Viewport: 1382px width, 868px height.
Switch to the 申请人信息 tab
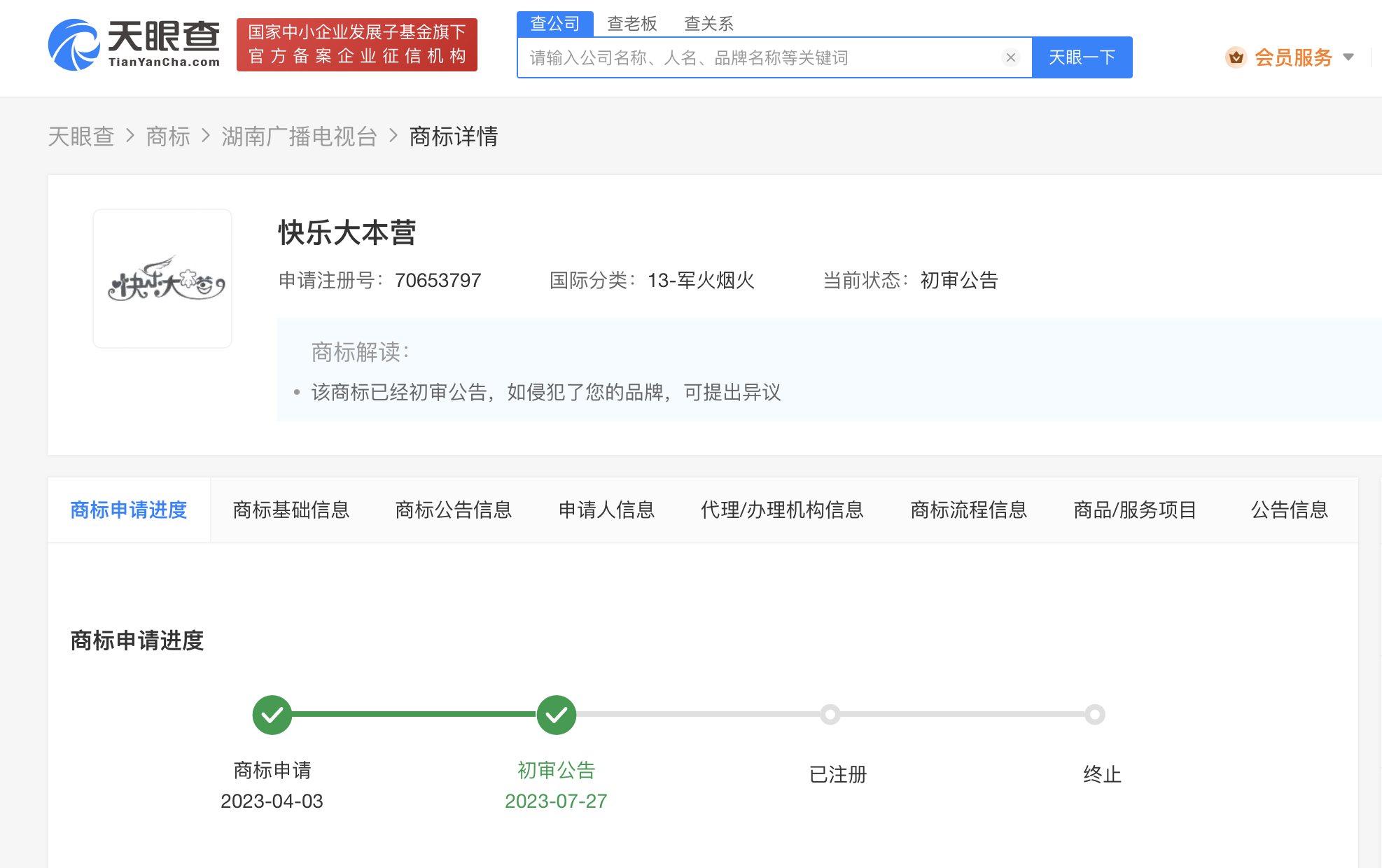click(606, 510)
